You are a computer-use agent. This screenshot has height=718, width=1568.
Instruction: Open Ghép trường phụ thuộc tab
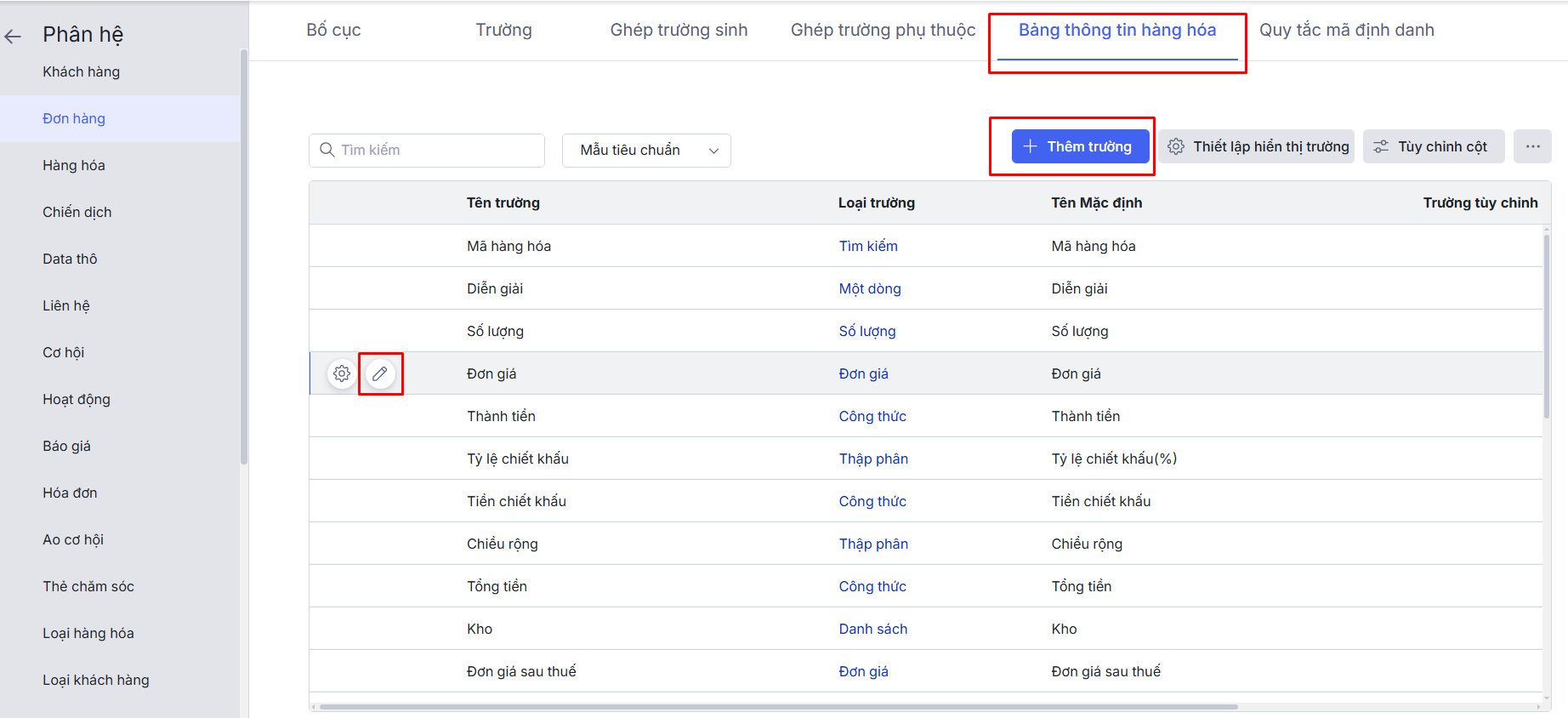pos(883,30)
